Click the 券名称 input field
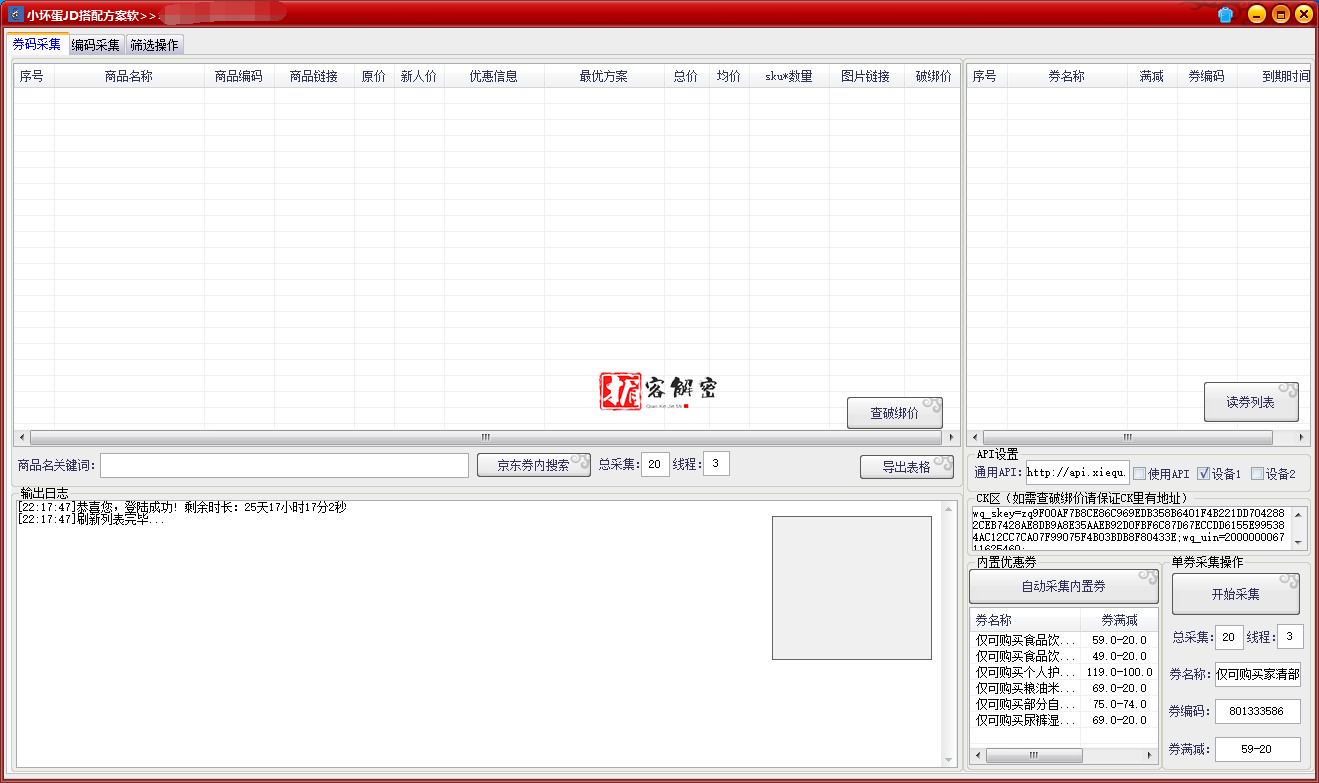This screenshot has width=1319, height=783. click(1258, 674)
